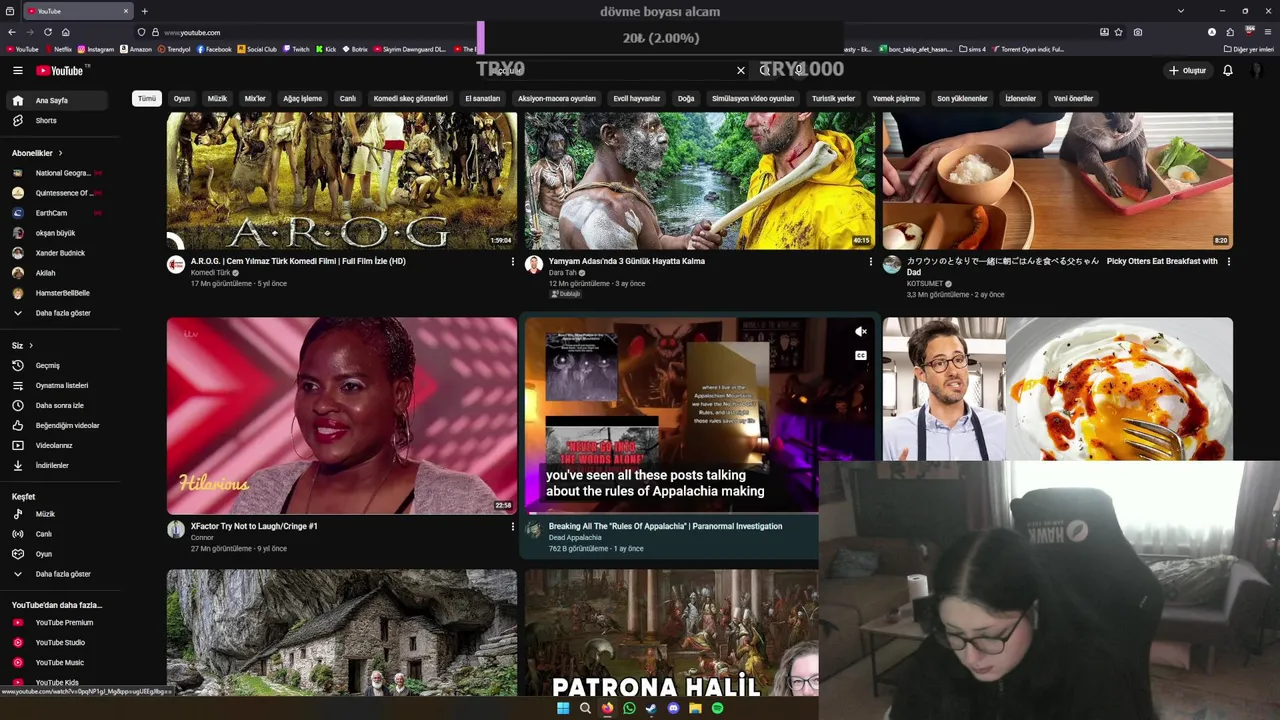Open WhatsApp from the taskbar
This screenshot has width=1280, height=720.
(629, 708)
